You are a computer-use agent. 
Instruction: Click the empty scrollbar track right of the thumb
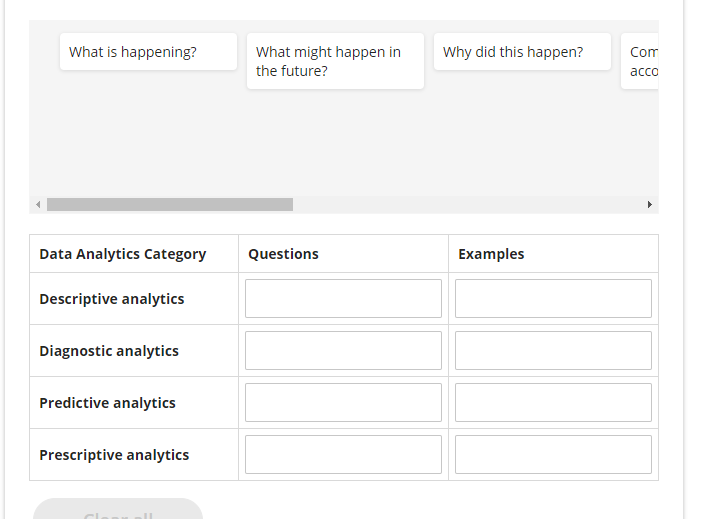470,205
